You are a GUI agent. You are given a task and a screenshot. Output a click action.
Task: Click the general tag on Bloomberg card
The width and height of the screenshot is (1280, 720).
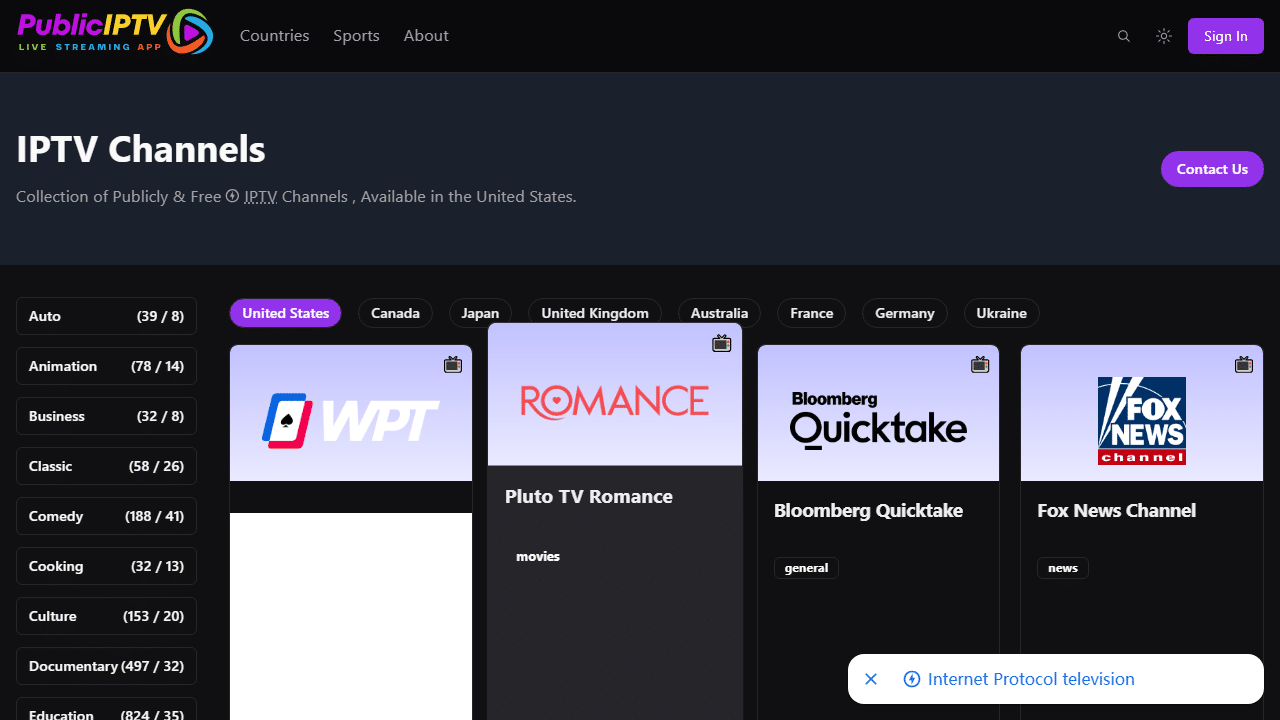[806, 568]
